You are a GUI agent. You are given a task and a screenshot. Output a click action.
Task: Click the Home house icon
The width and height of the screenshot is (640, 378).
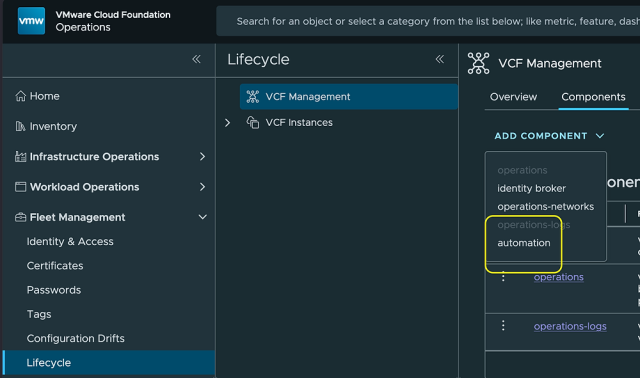pyautogui.click(x=20, y=96)
